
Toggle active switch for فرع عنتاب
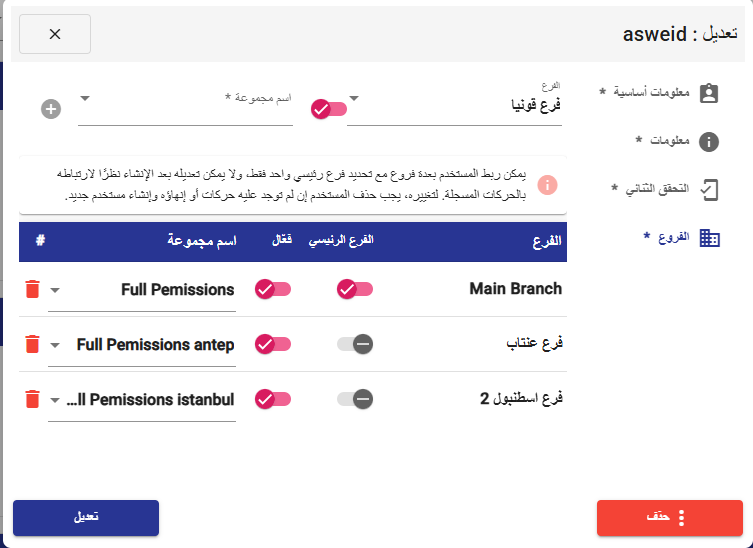(273, 344)
